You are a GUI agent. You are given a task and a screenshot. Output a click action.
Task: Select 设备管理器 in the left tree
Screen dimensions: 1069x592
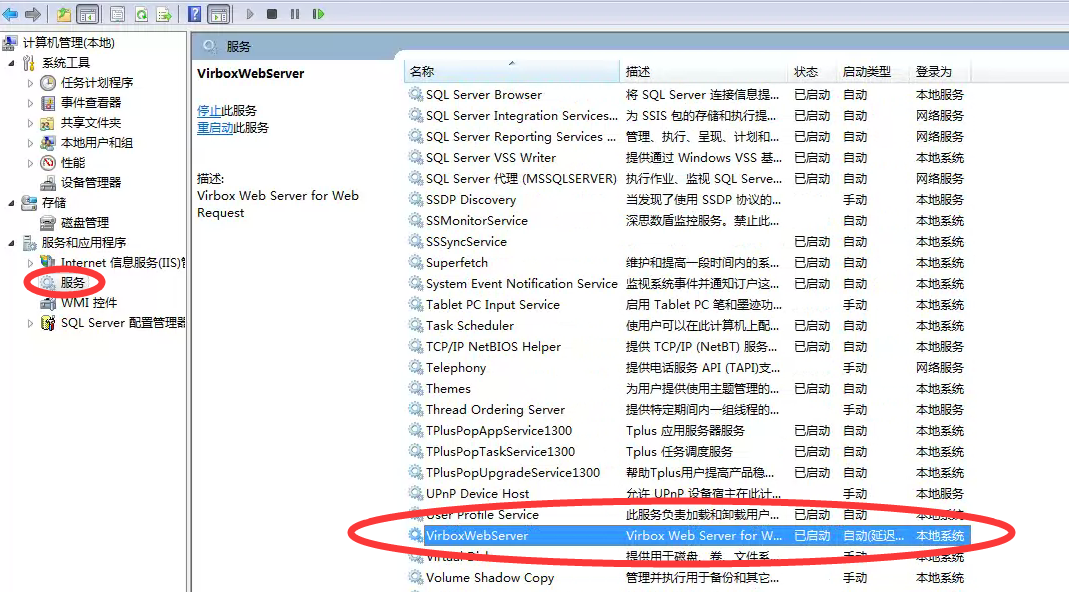(x=90, y=183)
